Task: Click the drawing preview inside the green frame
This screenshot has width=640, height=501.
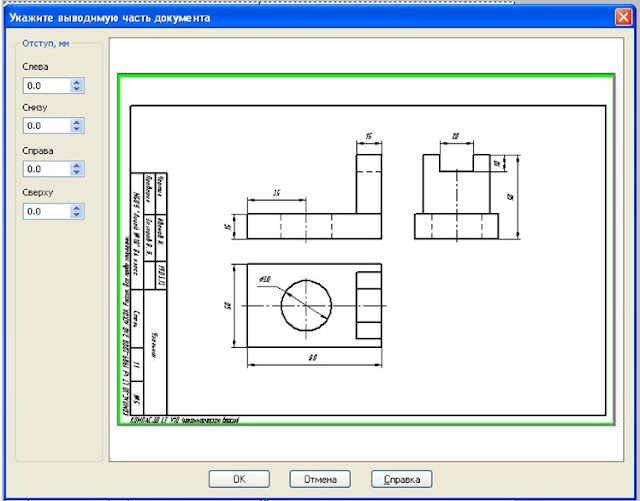Action: [366, 249]
